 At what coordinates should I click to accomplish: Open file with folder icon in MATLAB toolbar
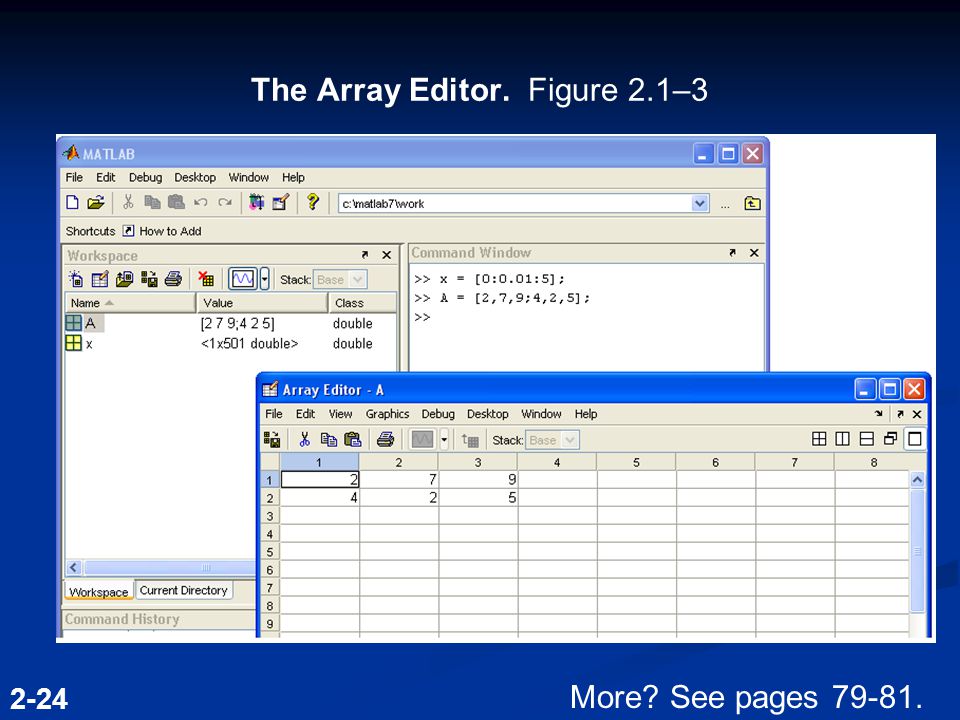click(96, 202)
